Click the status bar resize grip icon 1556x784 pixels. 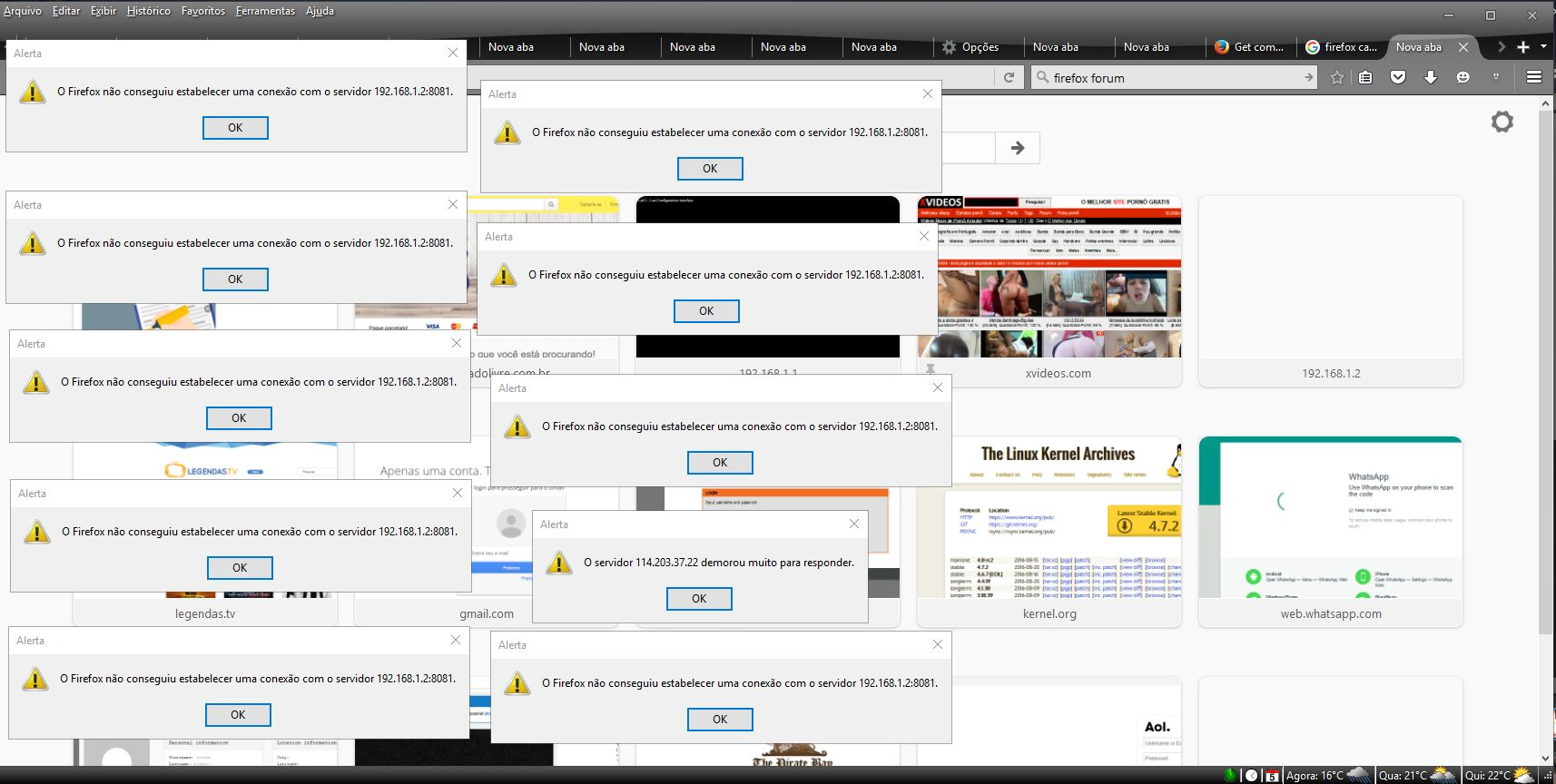pyautogui.click(x=1547, y=776)
